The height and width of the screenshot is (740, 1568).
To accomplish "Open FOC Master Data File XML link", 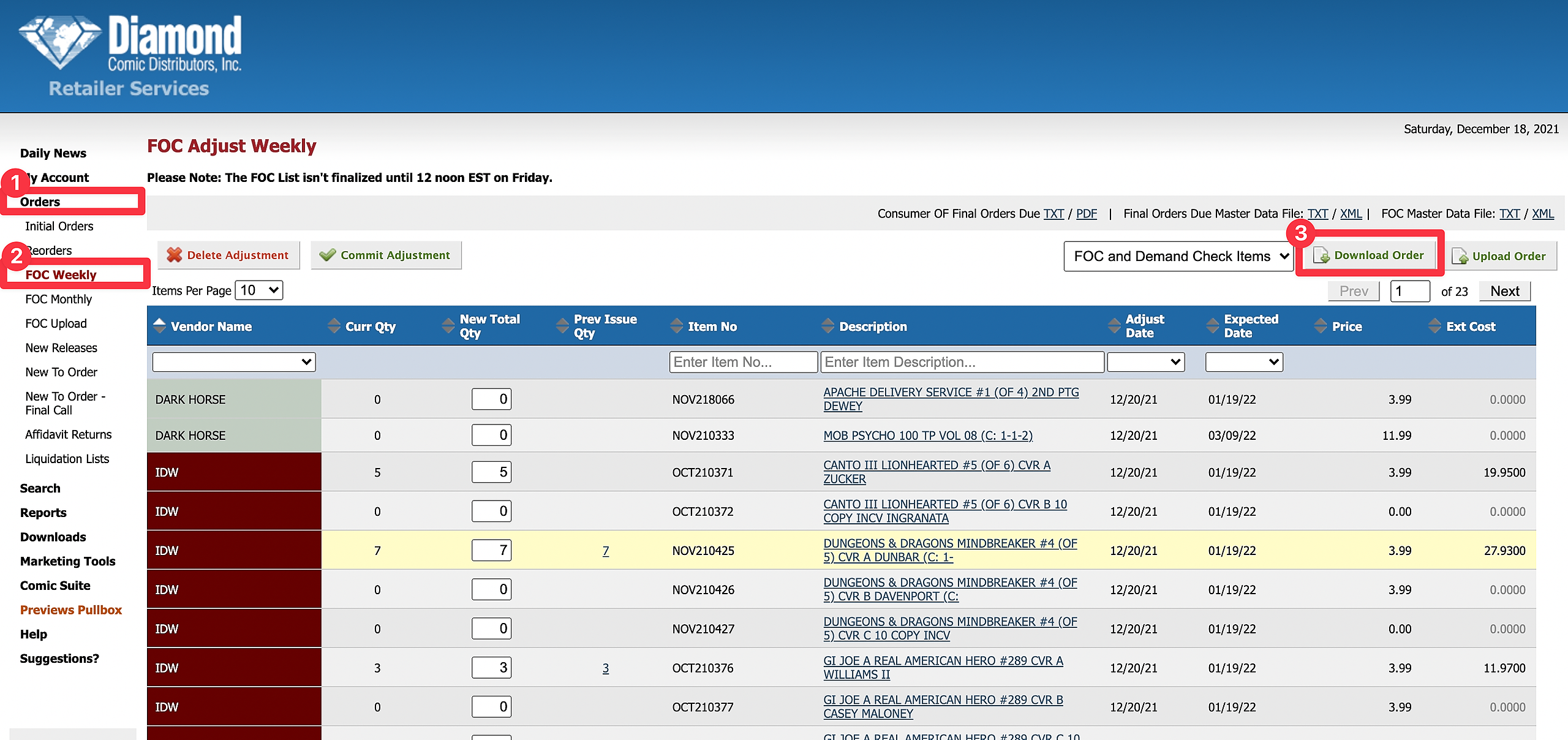I will [x=1543, y=214].
